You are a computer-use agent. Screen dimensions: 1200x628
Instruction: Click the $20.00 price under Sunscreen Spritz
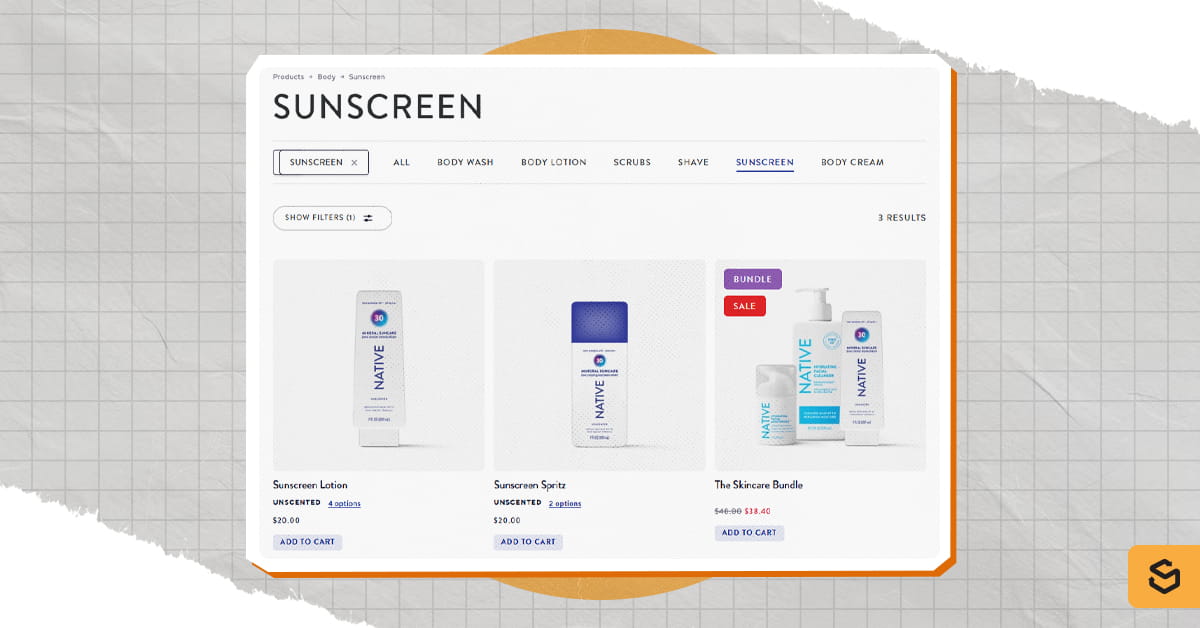[x=507, y=521]
